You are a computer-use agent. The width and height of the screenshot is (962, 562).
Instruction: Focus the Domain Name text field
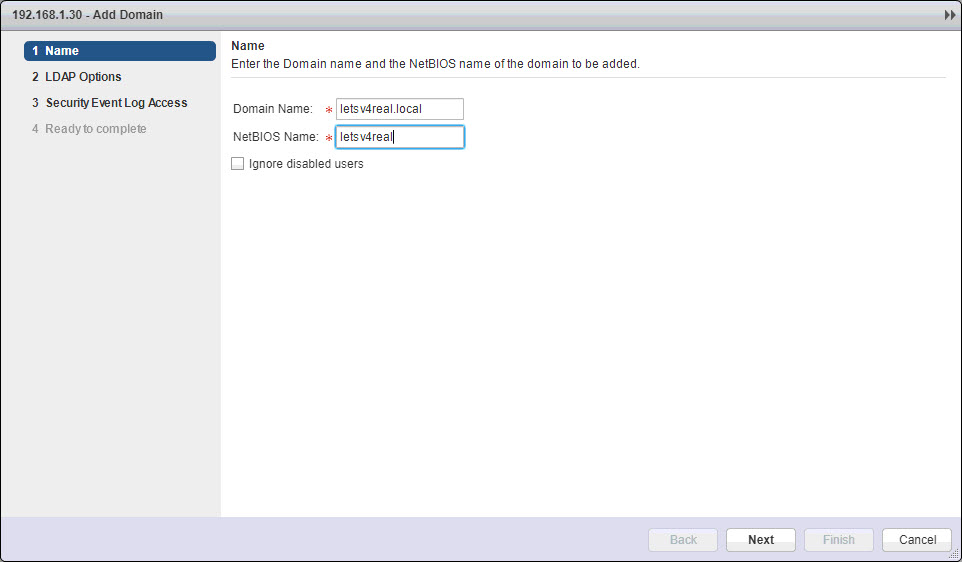click(x=399, y=109)
